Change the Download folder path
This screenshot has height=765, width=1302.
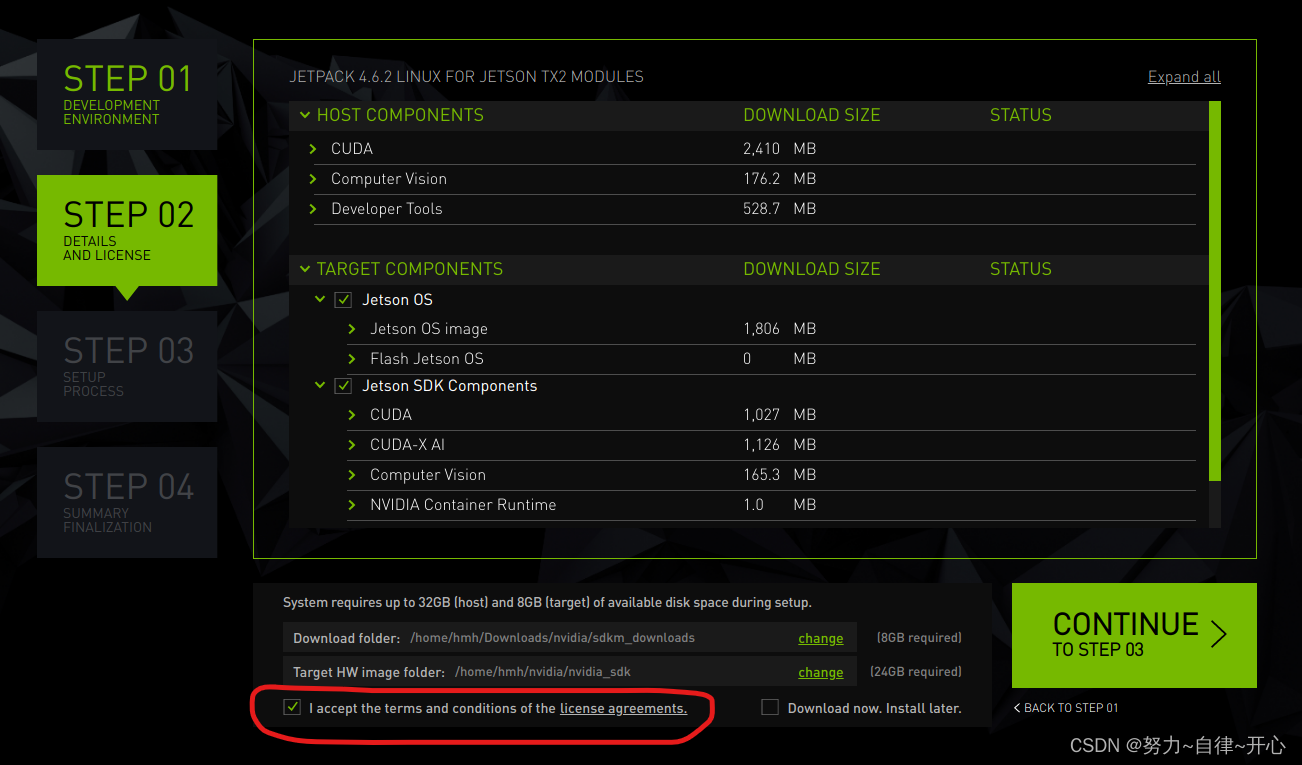(820, 638)
